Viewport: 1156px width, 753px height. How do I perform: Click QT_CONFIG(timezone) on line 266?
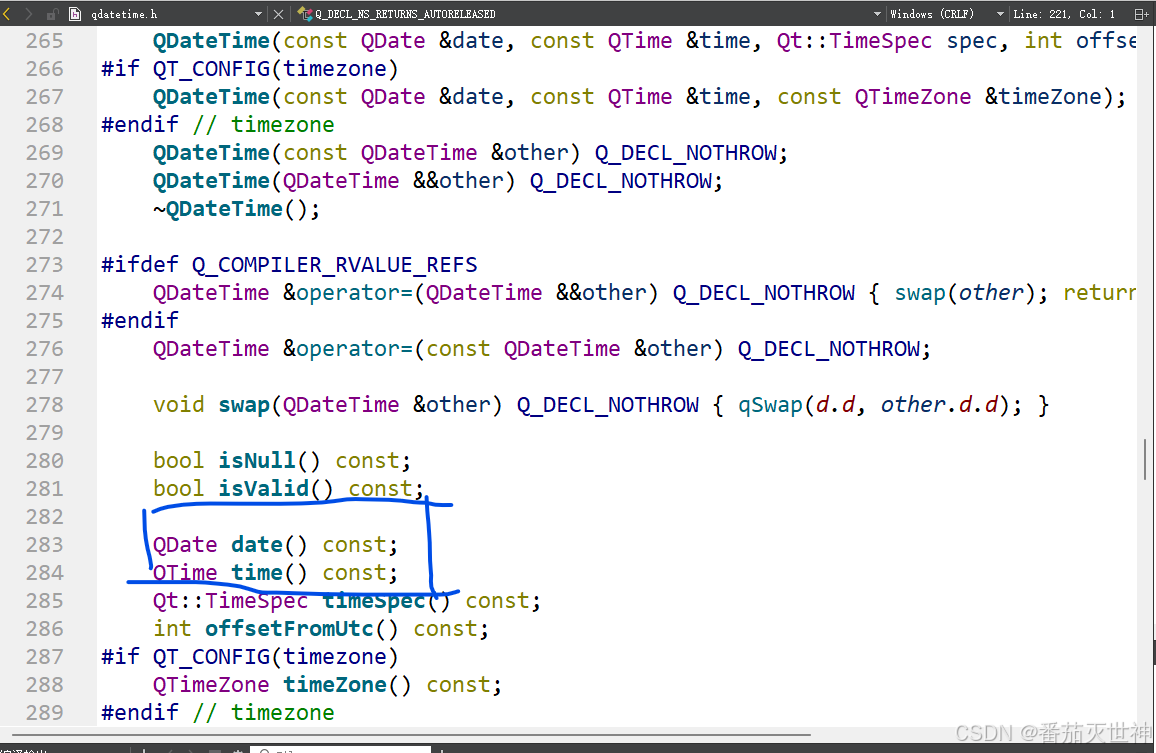[276, 69]
